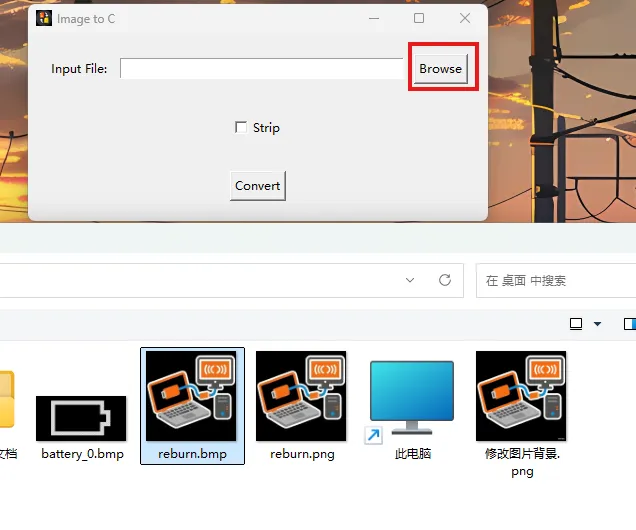Open the view options dropdown arrow
This screenshot has height=530, width=636.
pyautogui.click(x=597, y=324)
